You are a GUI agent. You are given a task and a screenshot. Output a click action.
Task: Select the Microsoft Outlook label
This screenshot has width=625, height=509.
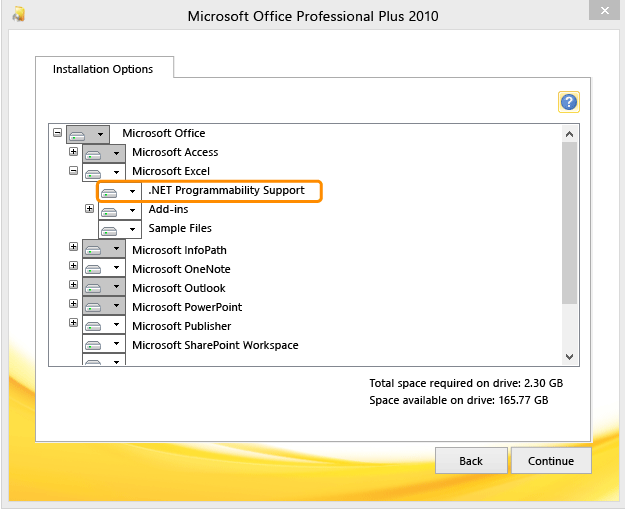(x=179, y=288)
